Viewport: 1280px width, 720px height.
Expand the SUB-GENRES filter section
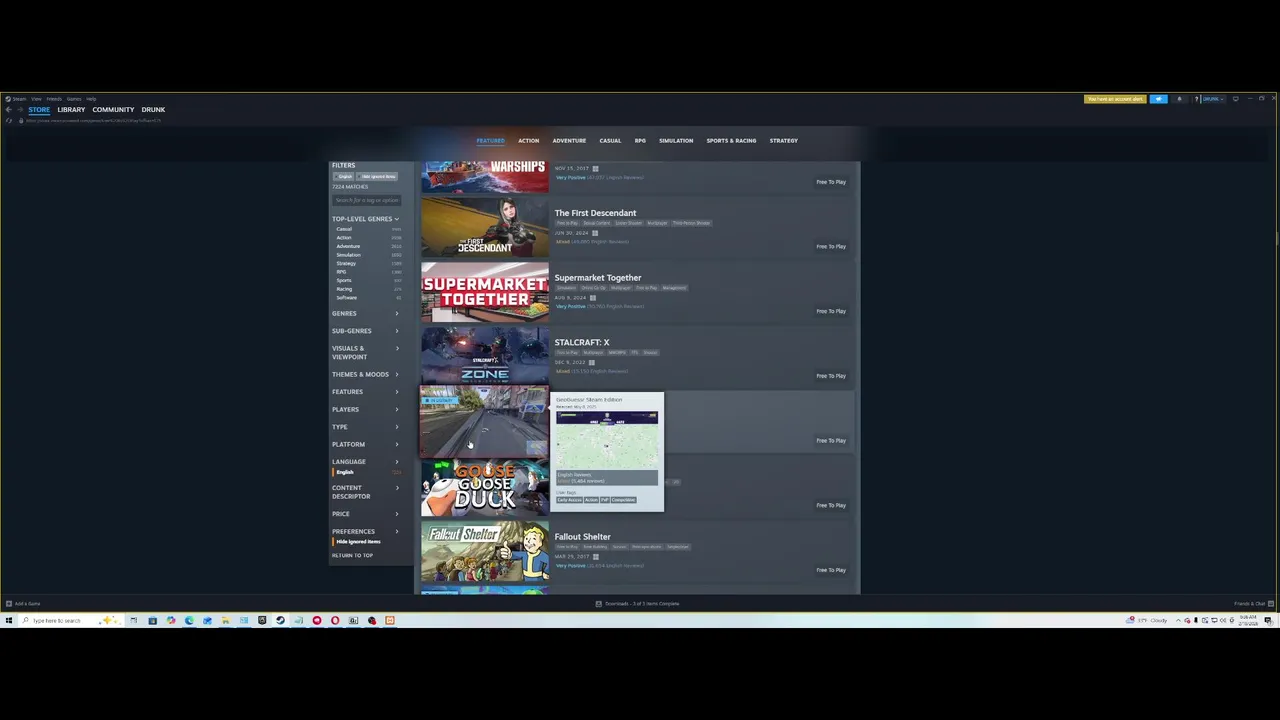tap(366, 331)
